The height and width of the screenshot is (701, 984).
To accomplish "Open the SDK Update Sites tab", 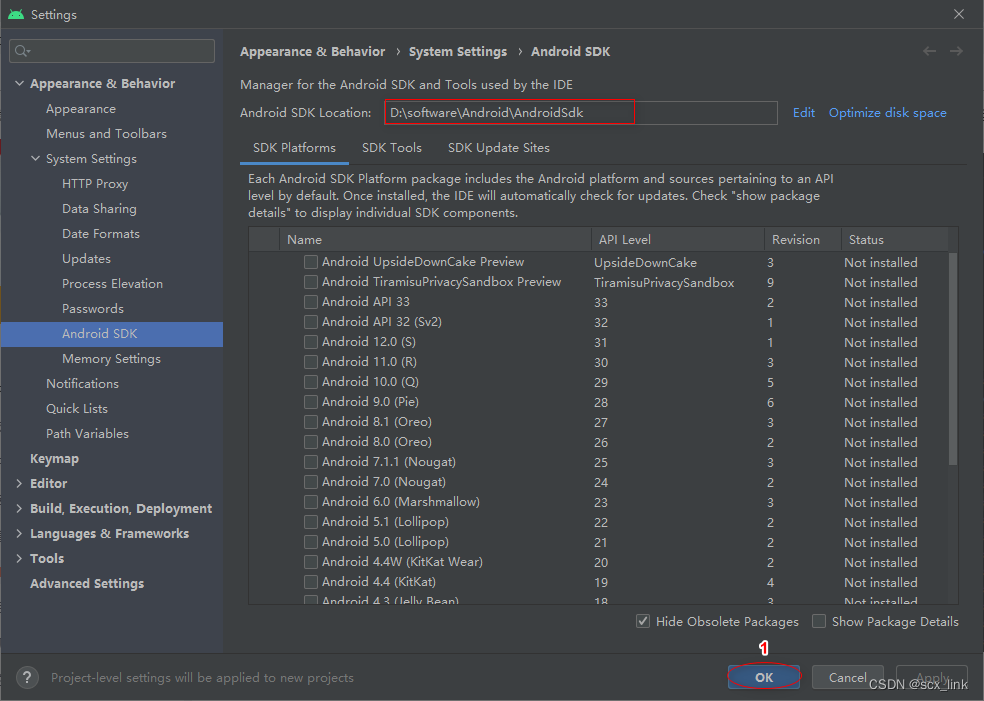I will click(499, 147).
